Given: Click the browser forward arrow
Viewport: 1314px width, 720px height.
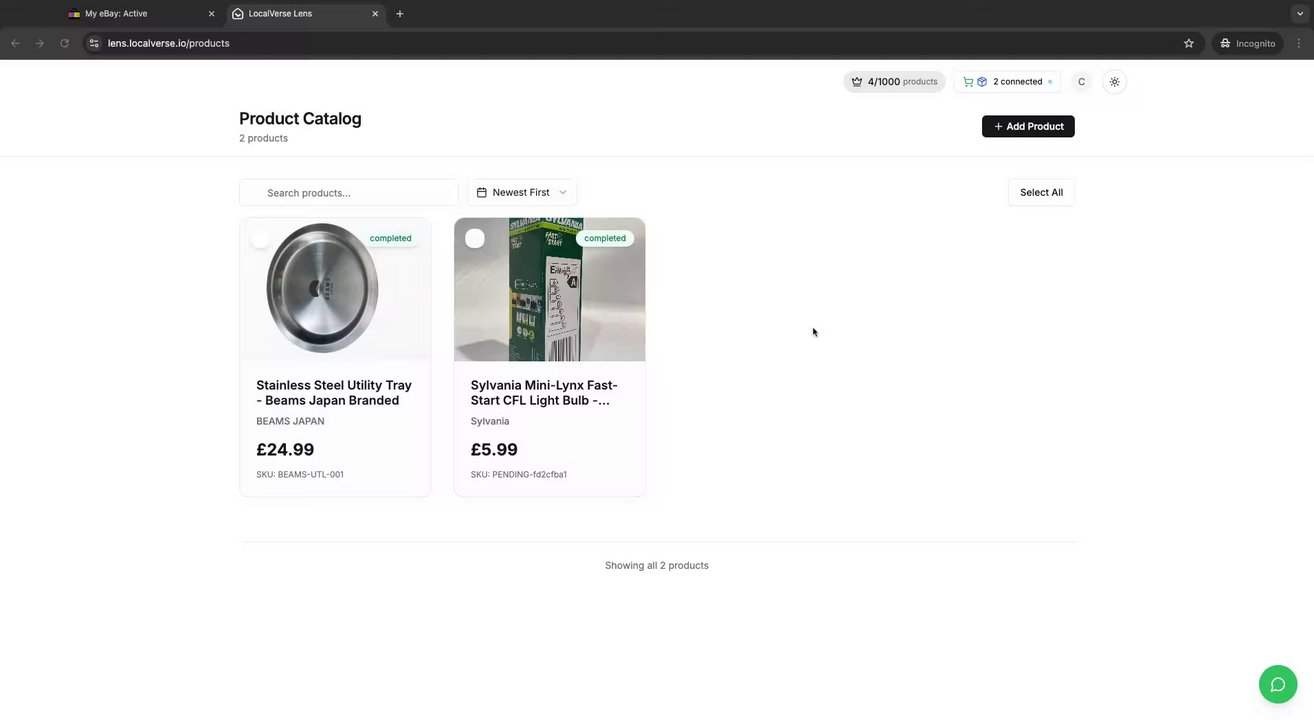Looking at the screenshot, I should click(x=40, y=43).
